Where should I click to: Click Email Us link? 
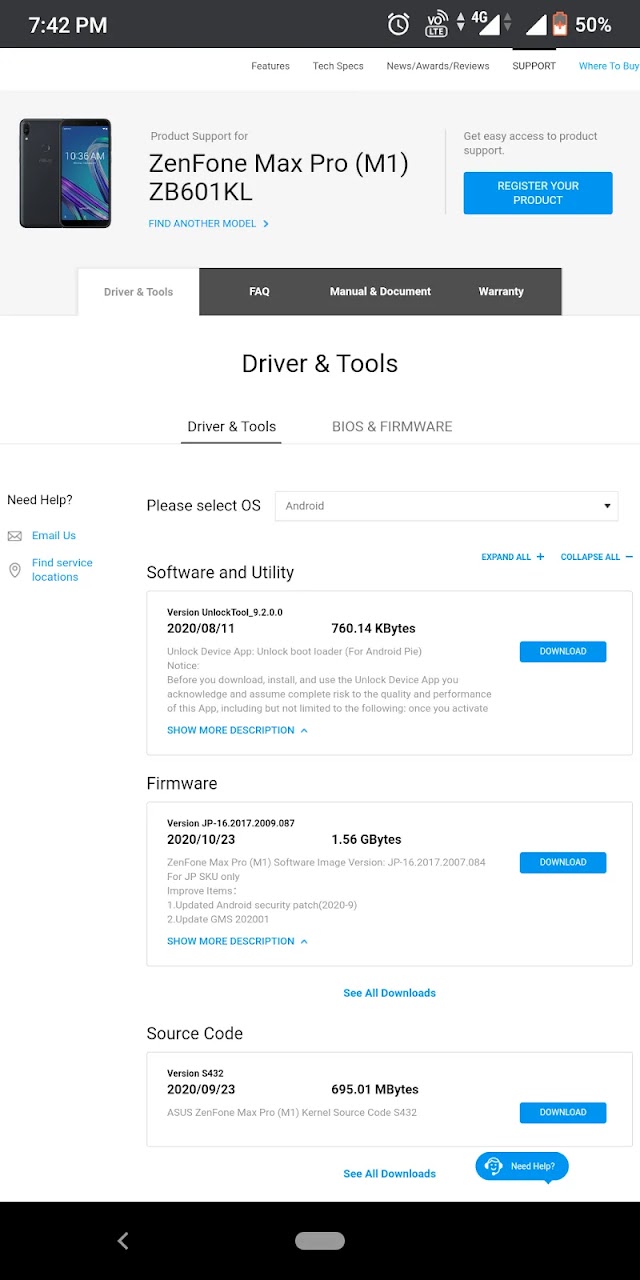54,536
